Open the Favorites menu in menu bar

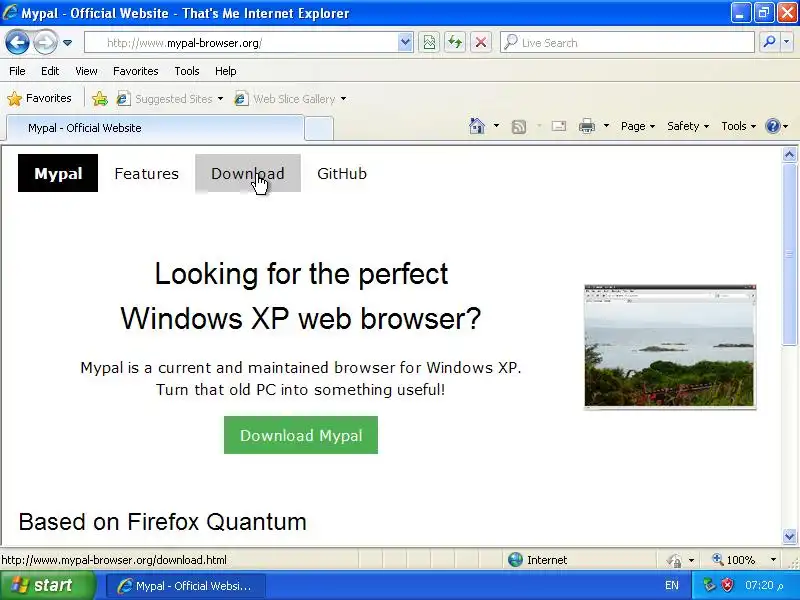point(136,71)
